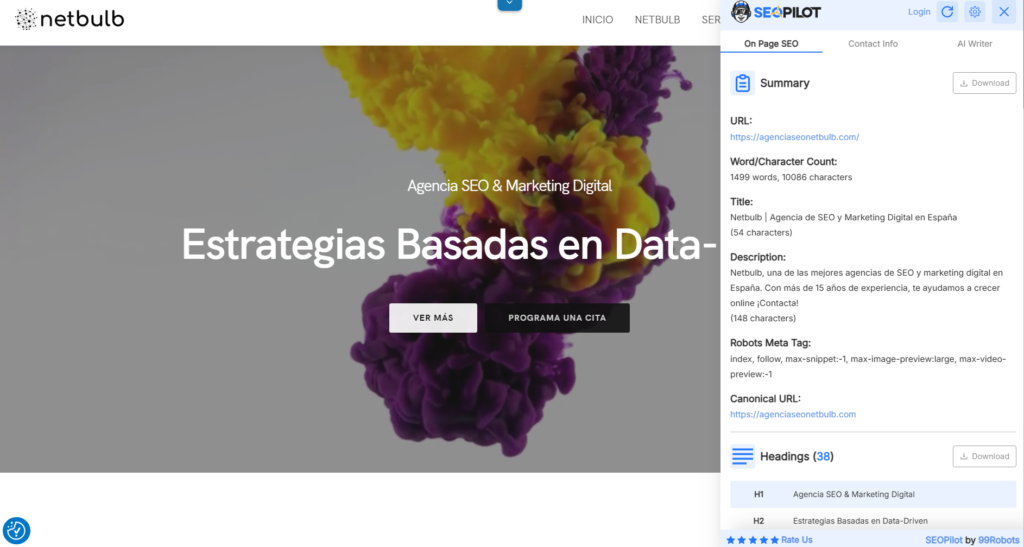This screenshot has width=1024, height=547.
Task: Click the Summary clipboard icon
Action: (743, 83)
